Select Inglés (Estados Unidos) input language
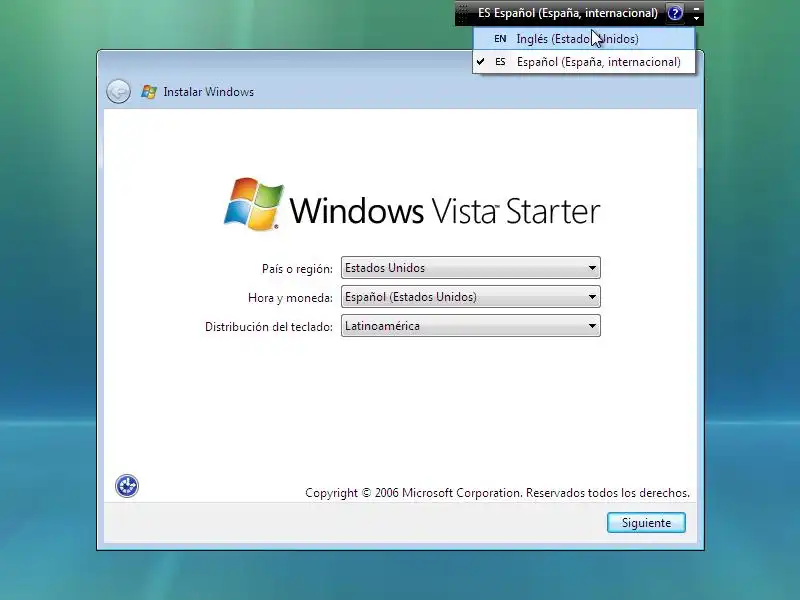 tap(584, 39)
